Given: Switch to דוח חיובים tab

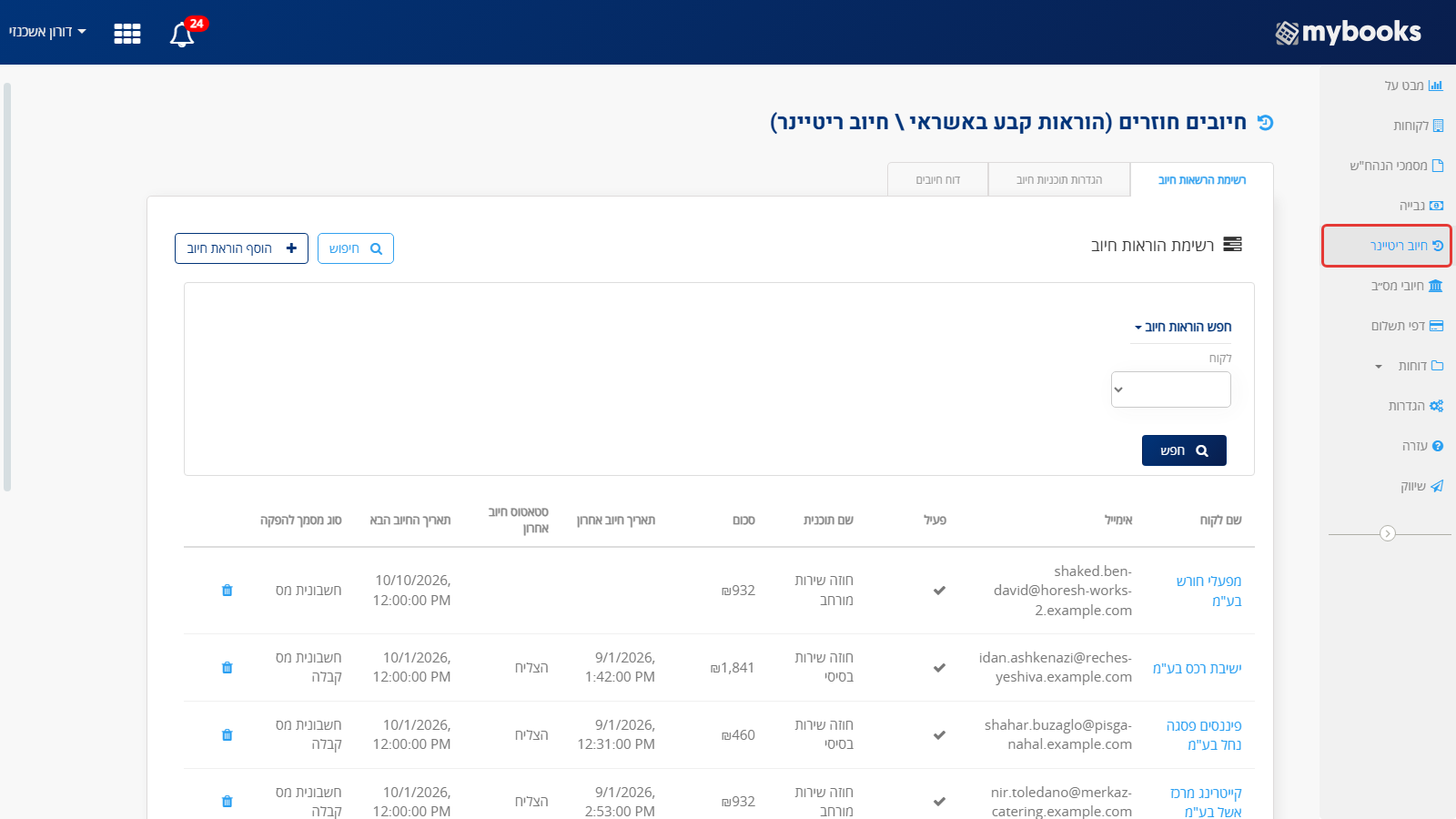Looking at the screenshot, I should point(938,180).
